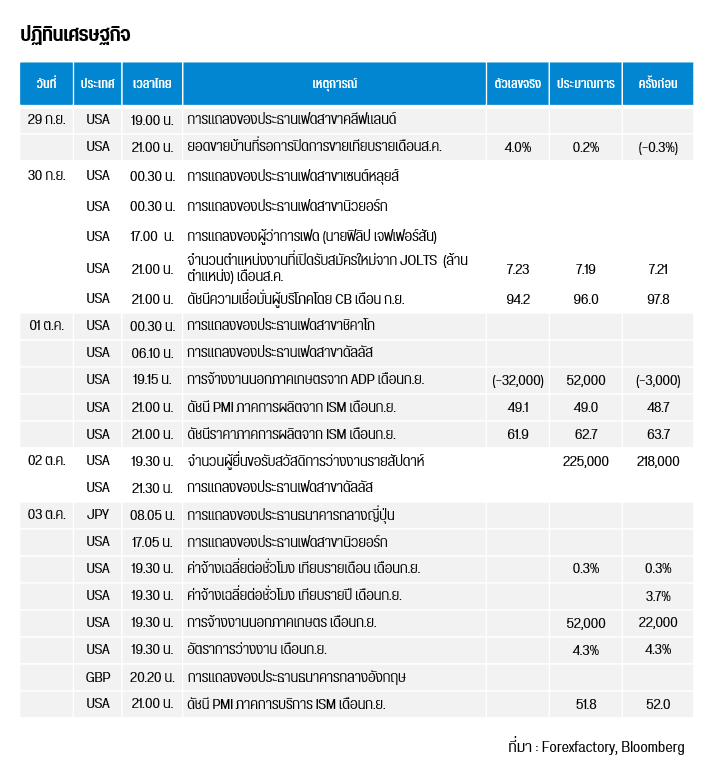
Task: Click the เหตุการณ์ column header
Action: click(x=334, y=84)
